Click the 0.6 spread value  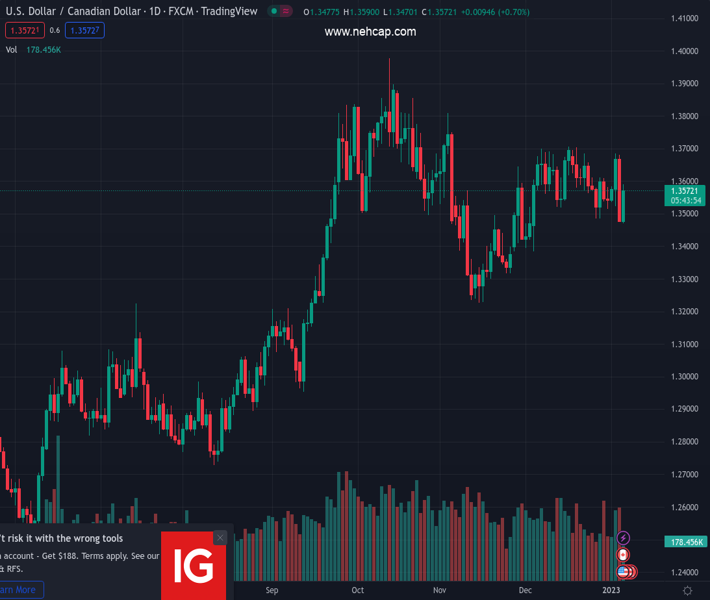coord(55,30)
